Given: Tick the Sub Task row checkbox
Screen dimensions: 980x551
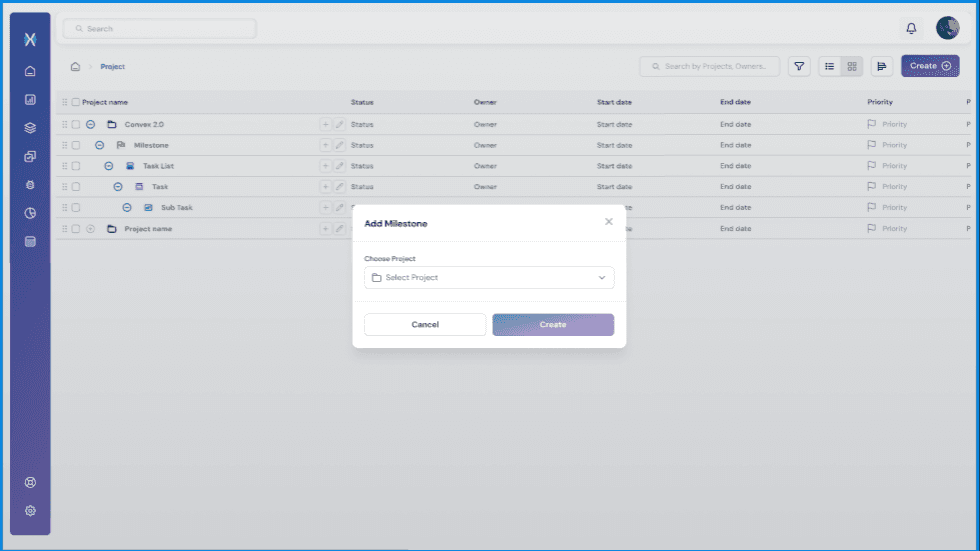Looking at the screenshot, I should pos(76,207).
